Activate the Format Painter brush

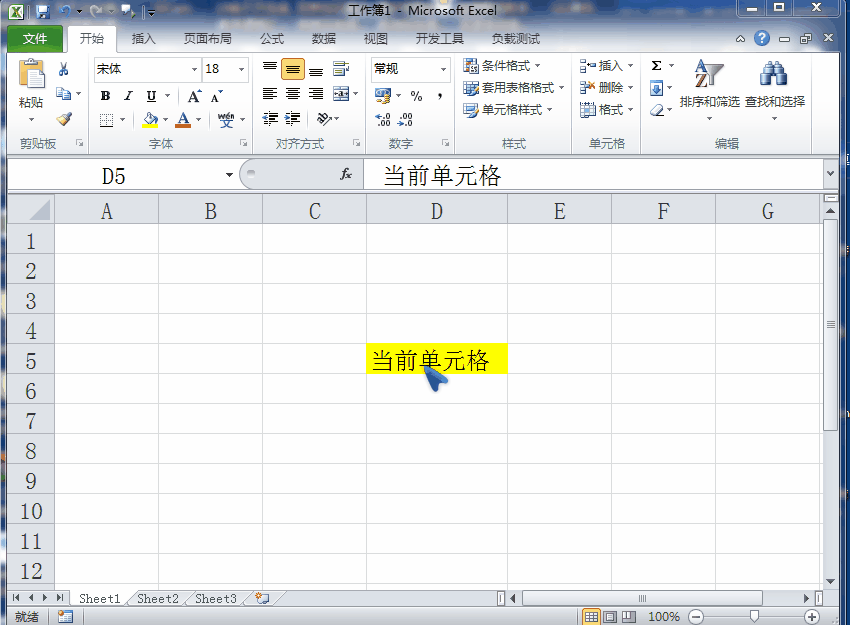pos(64,118)
